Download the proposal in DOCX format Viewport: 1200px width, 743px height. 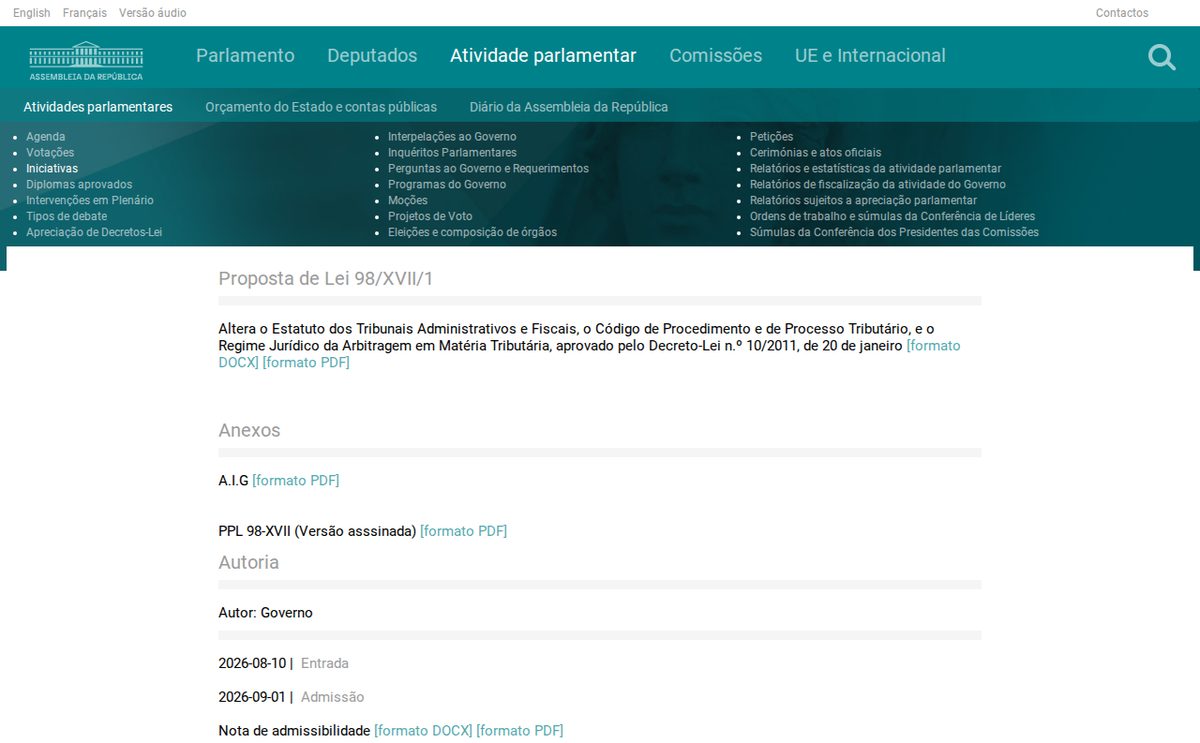coord(933,346)
